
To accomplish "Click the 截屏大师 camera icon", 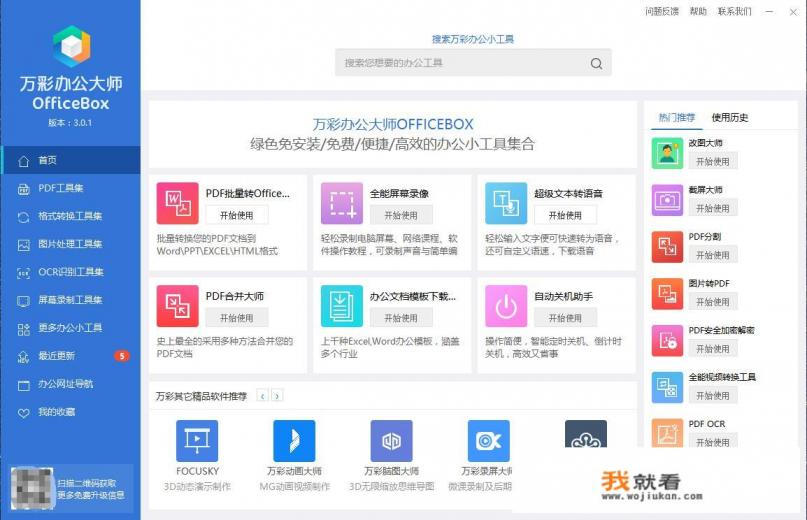I will 667,200.
